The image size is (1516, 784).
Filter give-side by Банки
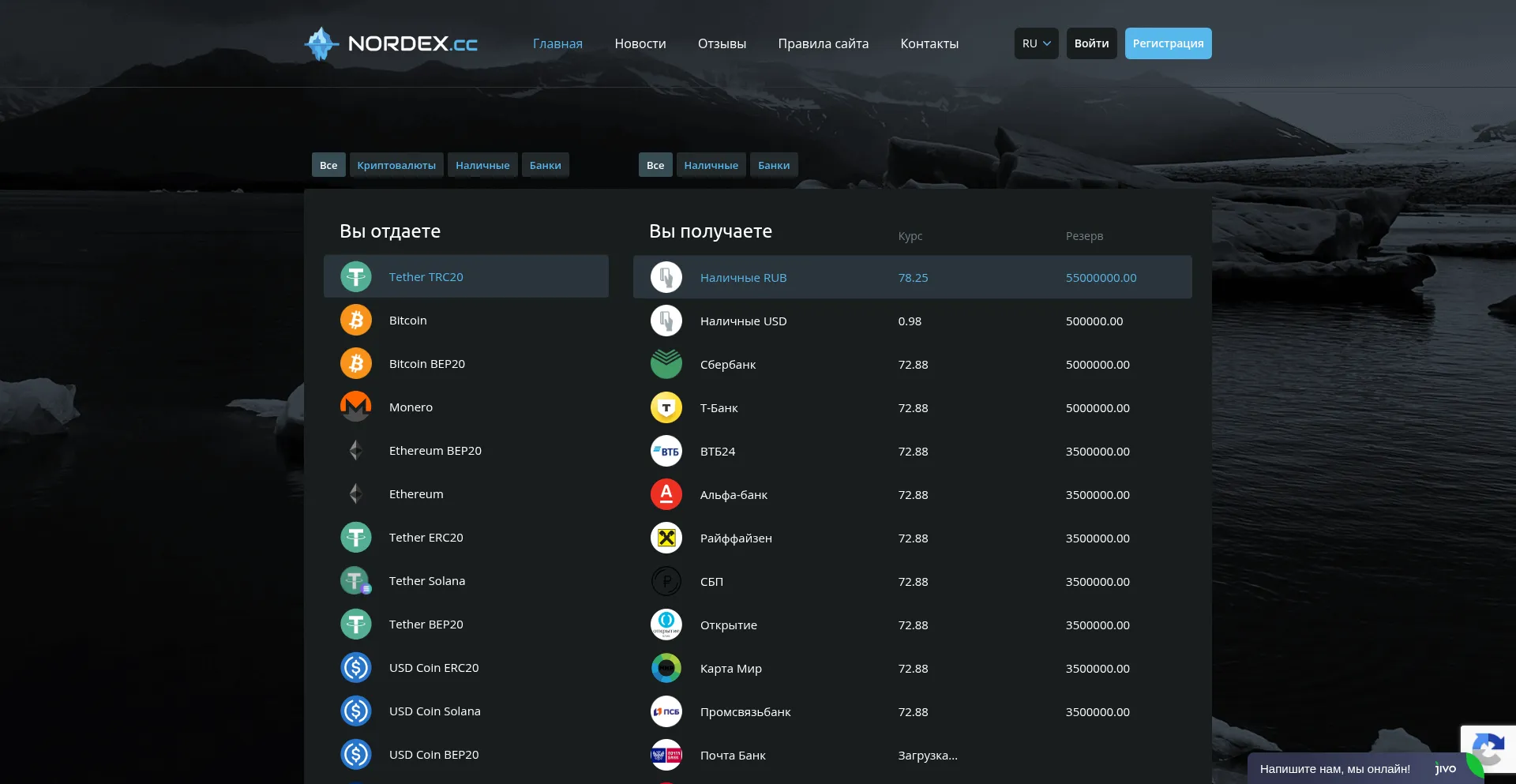[546, 165]
